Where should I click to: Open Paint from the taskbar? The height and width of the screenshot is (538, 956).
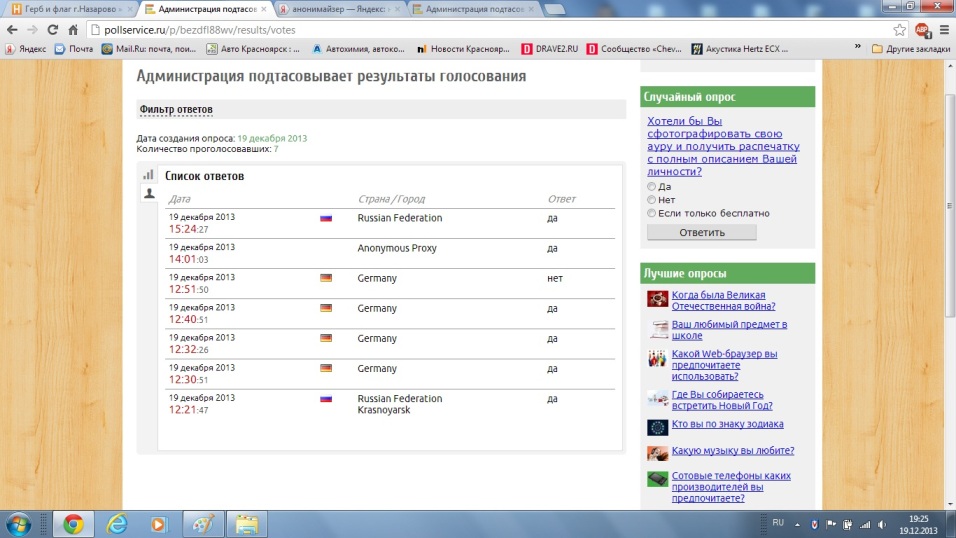coord(203,525)
